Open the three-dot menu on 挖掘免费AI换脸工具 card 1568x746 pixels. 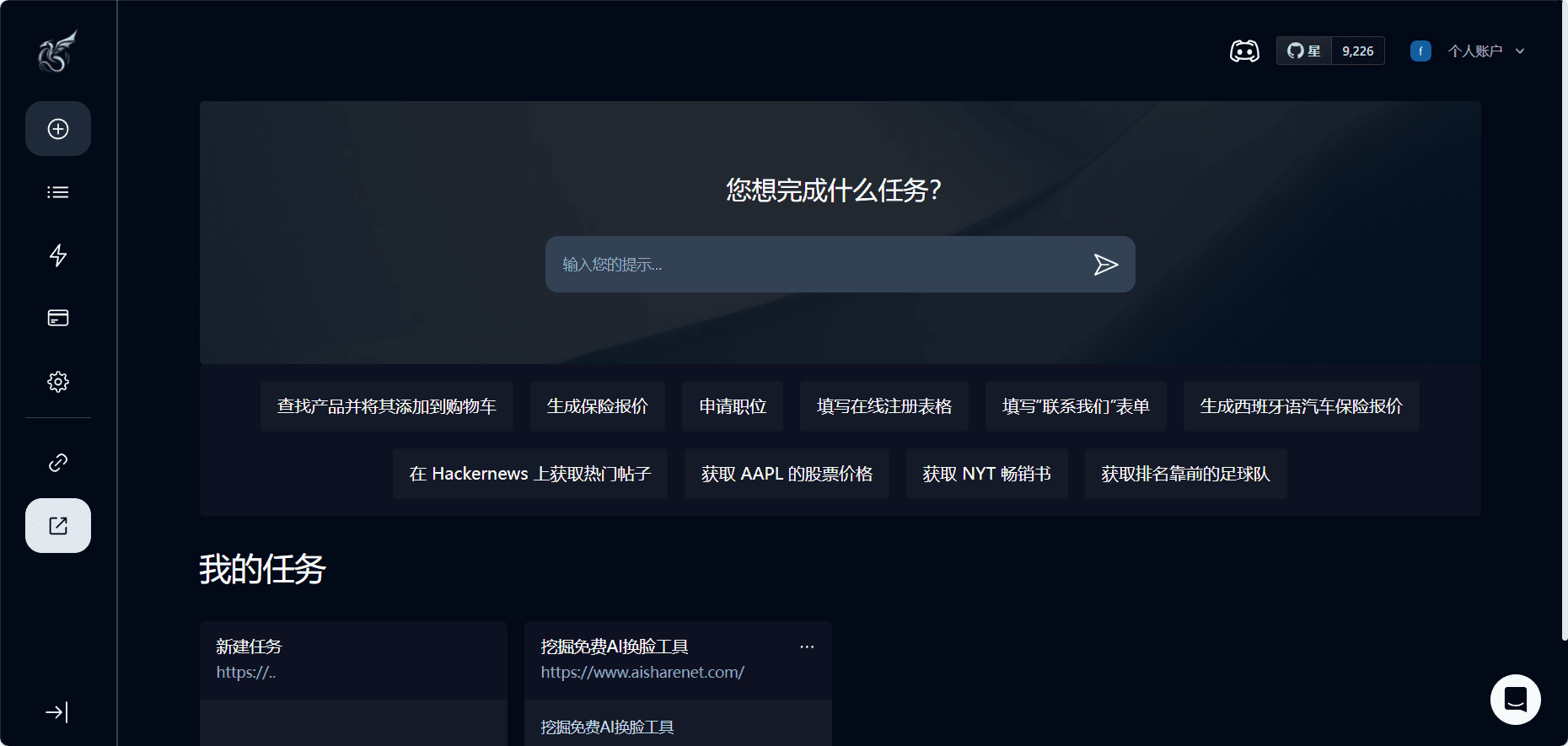tap(807, 647)
